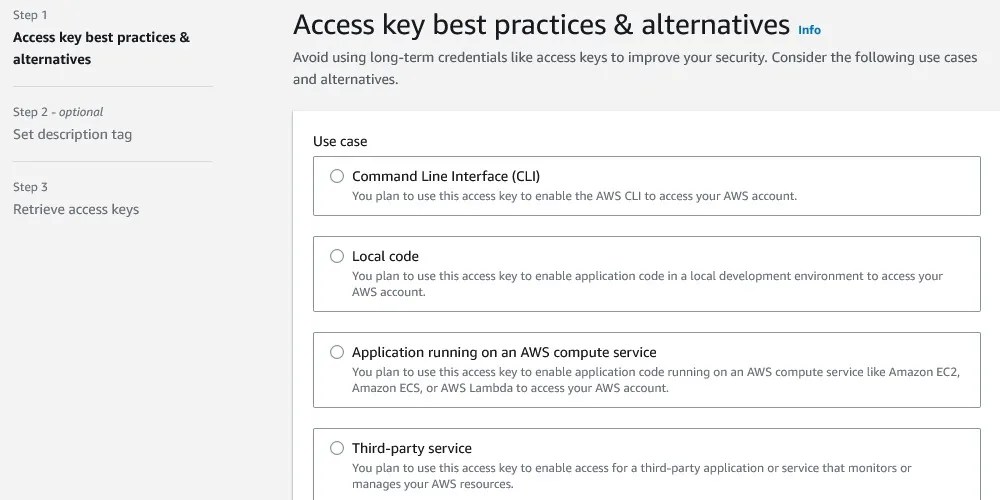The image size is (1000, 500).
Task: Open the Info link beside the heading
Action: [809, 30]
